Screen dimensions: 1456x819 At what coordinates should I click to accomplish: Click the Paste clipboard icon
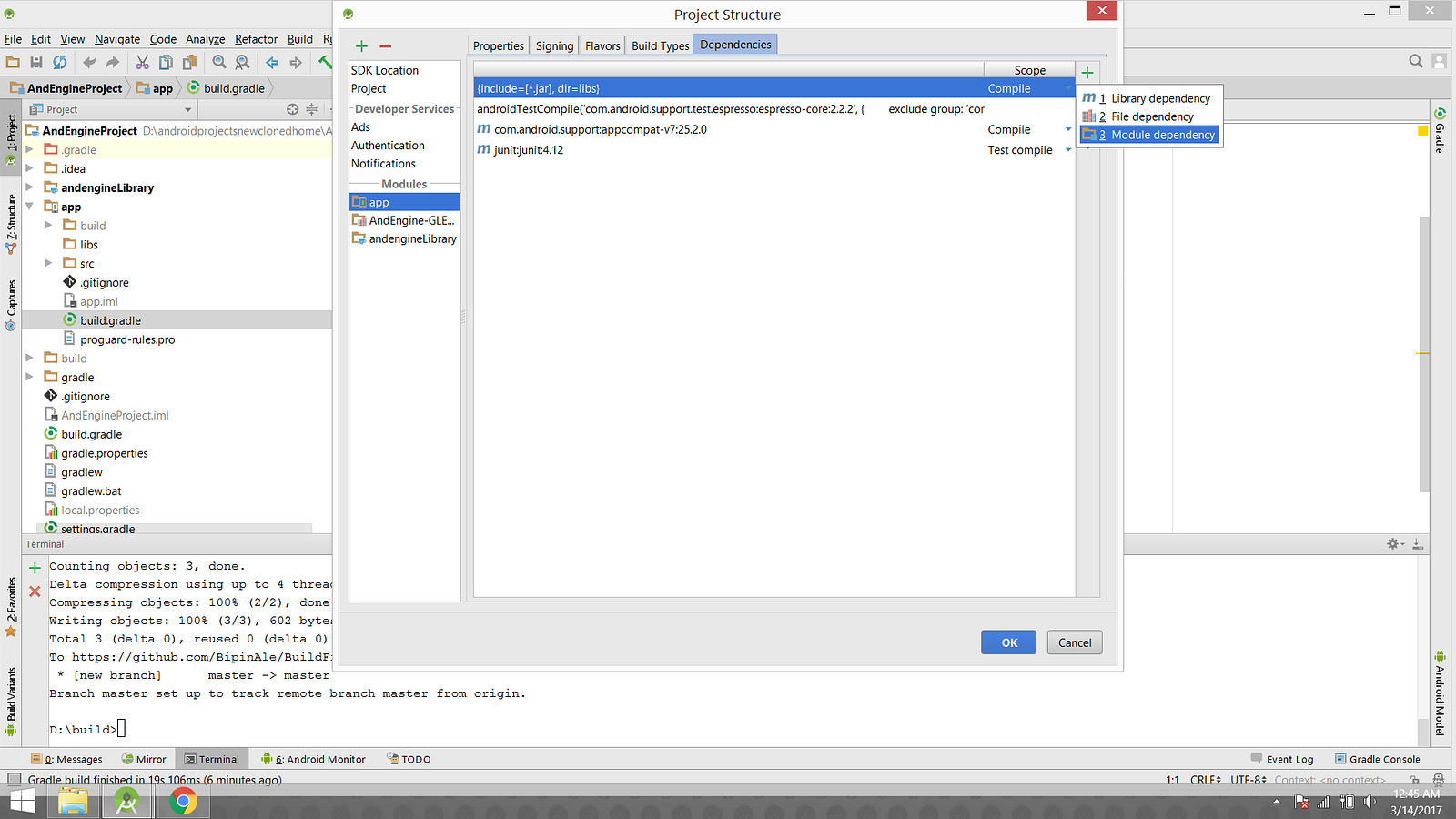[x=189, y=62]
